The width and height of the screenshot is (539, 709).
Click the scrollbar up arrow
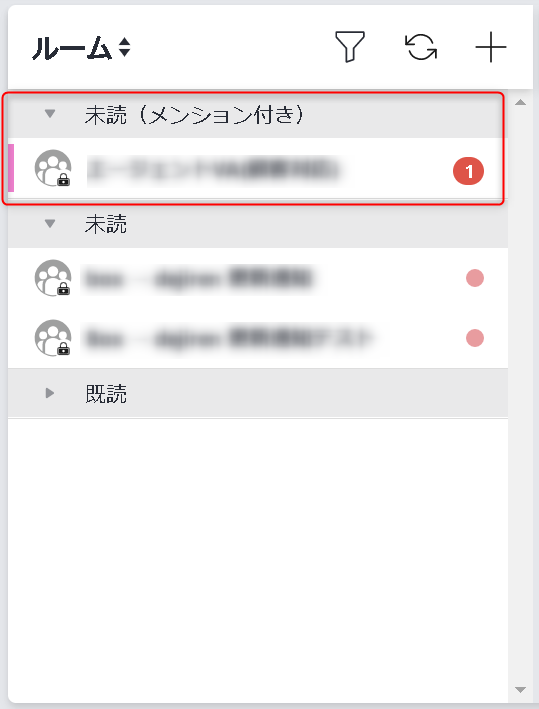520,102
